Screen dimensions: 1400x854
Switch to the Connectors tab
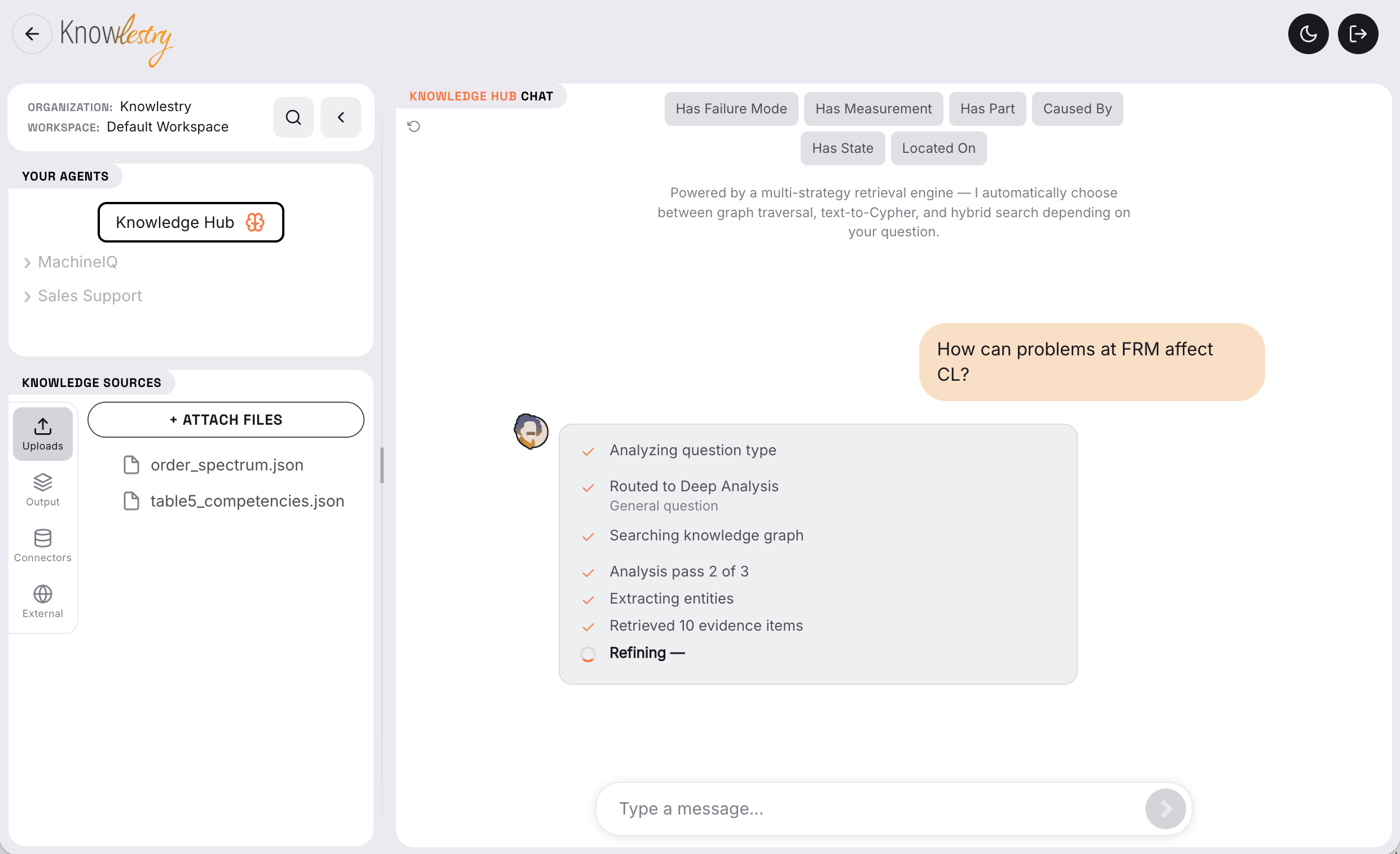[x=43, y=546]
